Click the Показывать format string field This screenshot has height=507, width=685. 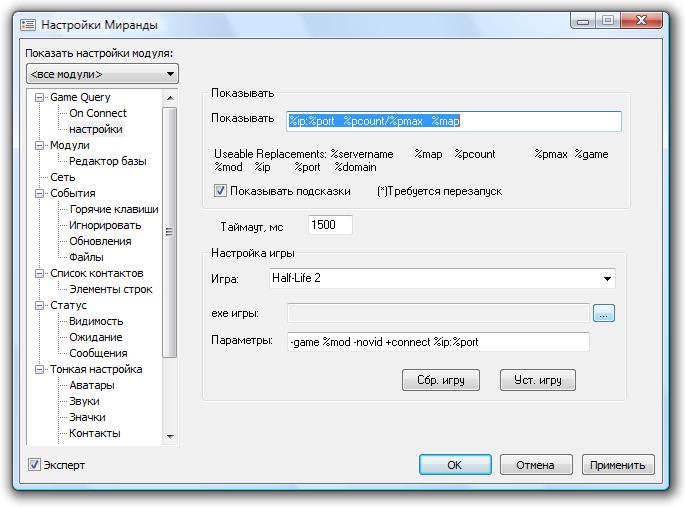[454, 121]
